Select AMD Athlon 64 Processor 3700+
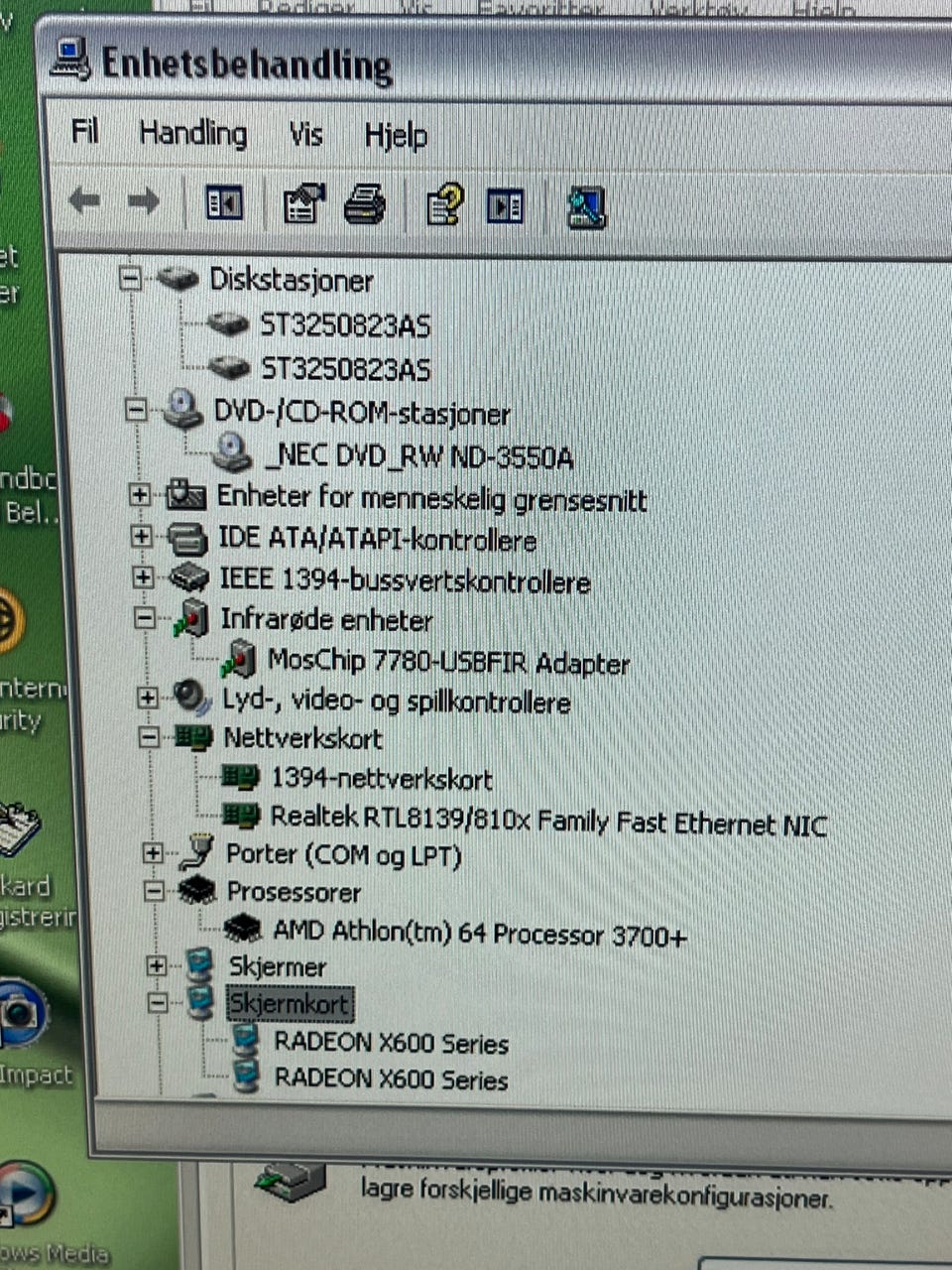Viewport: 952px width, 1270px height. coord(480,933)
